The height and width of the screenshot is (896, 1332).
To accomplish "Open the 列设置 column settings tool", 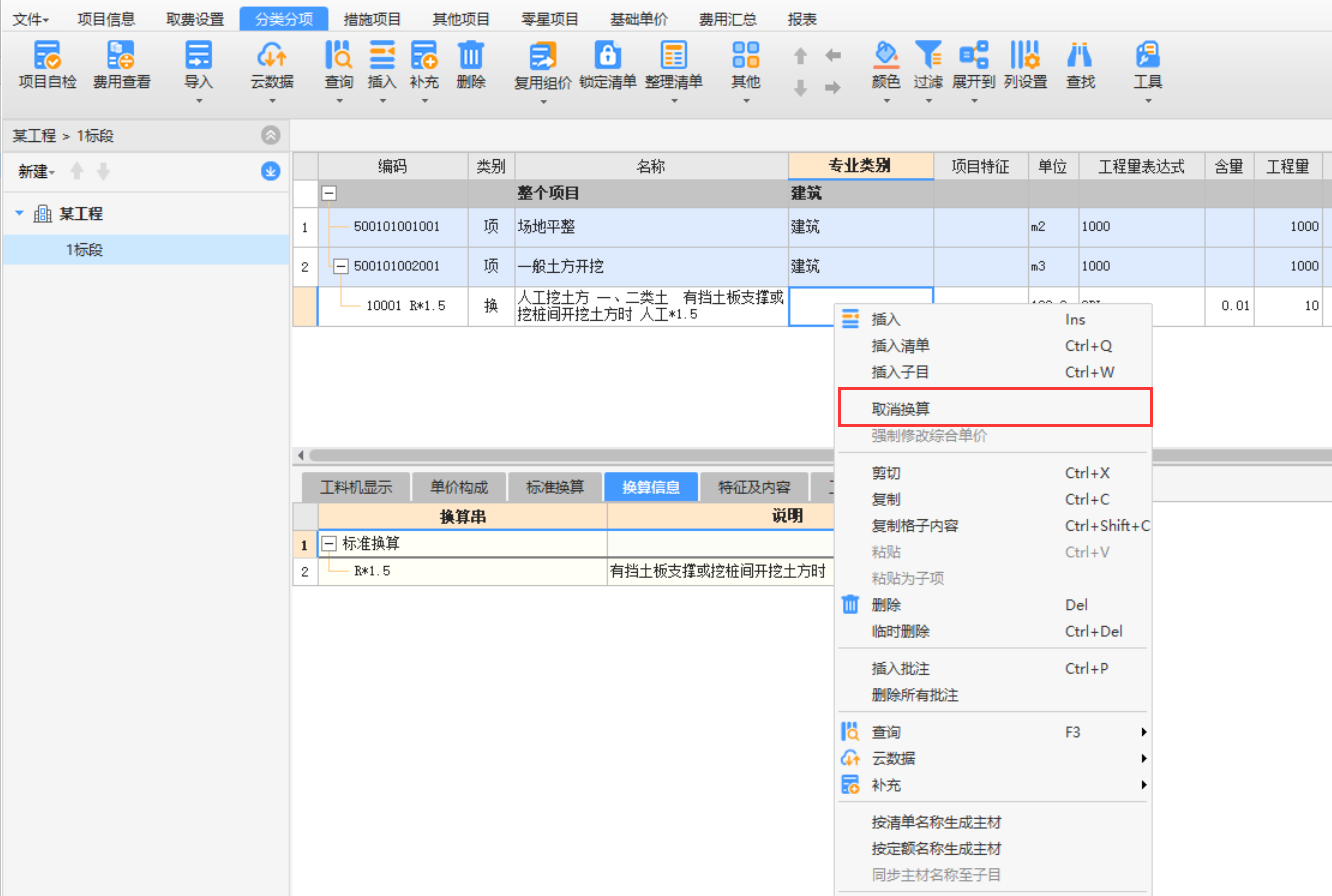I will click(1024, 55).
